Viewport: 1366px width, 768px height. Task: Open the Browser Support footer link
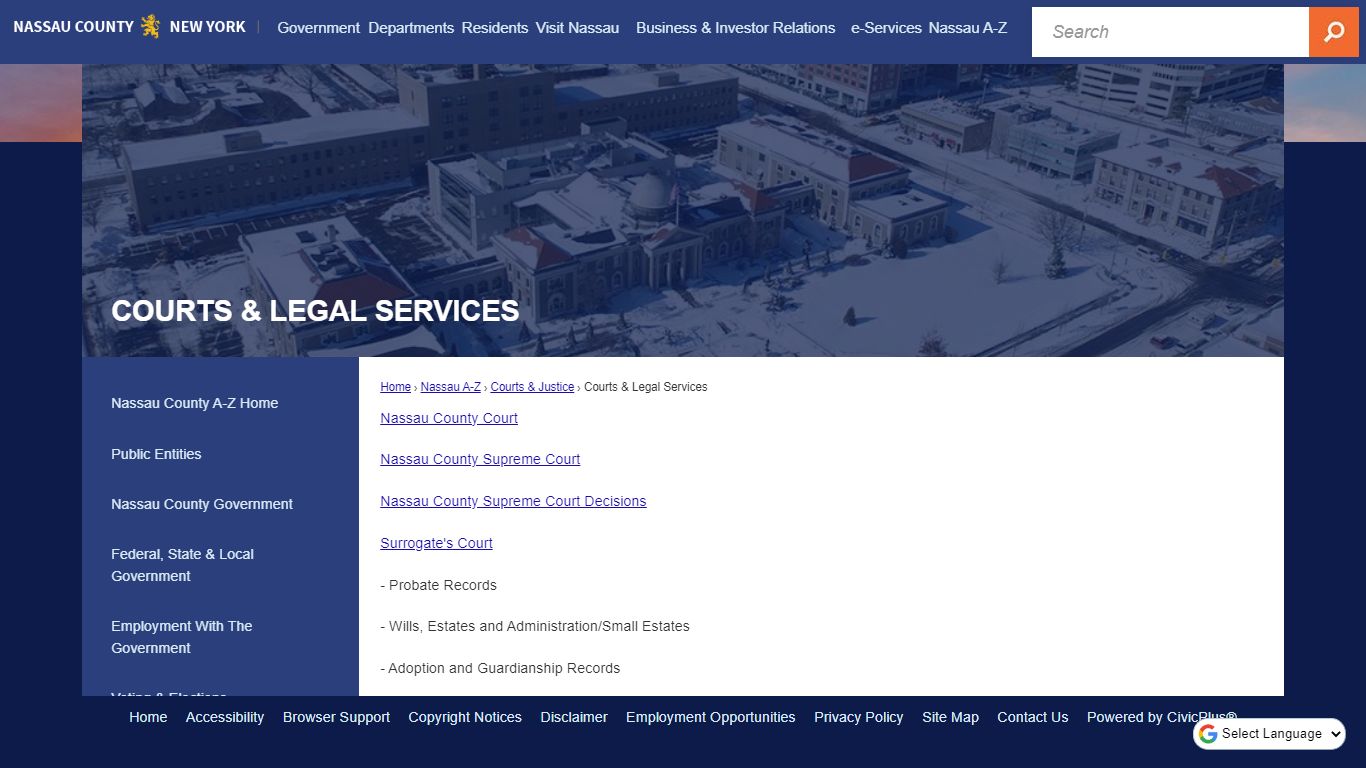pos(336,717)
